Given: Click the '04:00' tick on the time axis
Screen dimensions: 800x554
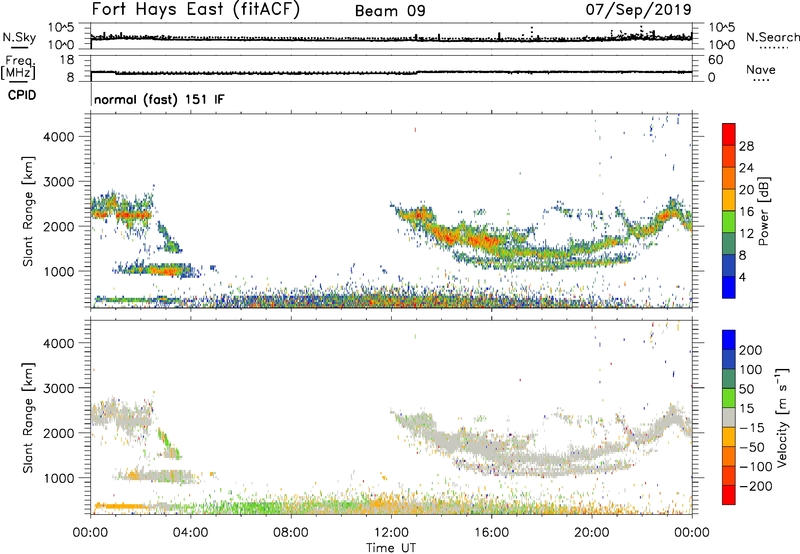Looking at the screenshot, I should (x=191, y=533).
